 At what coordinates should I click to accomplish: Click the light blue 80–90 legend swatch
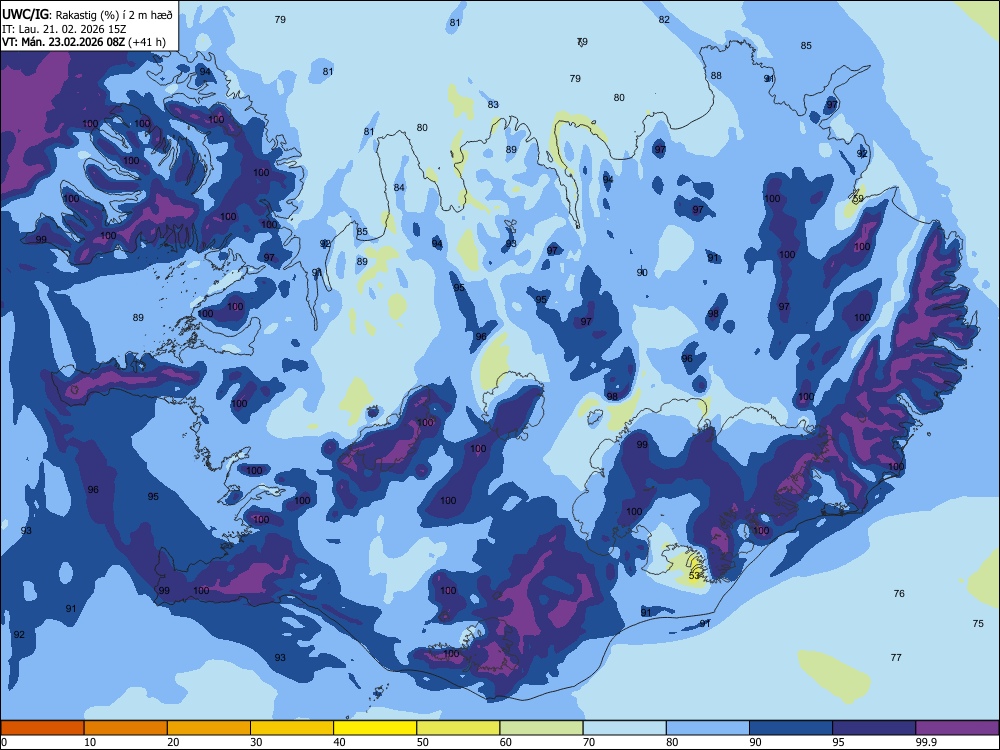[x=708, y=728]
